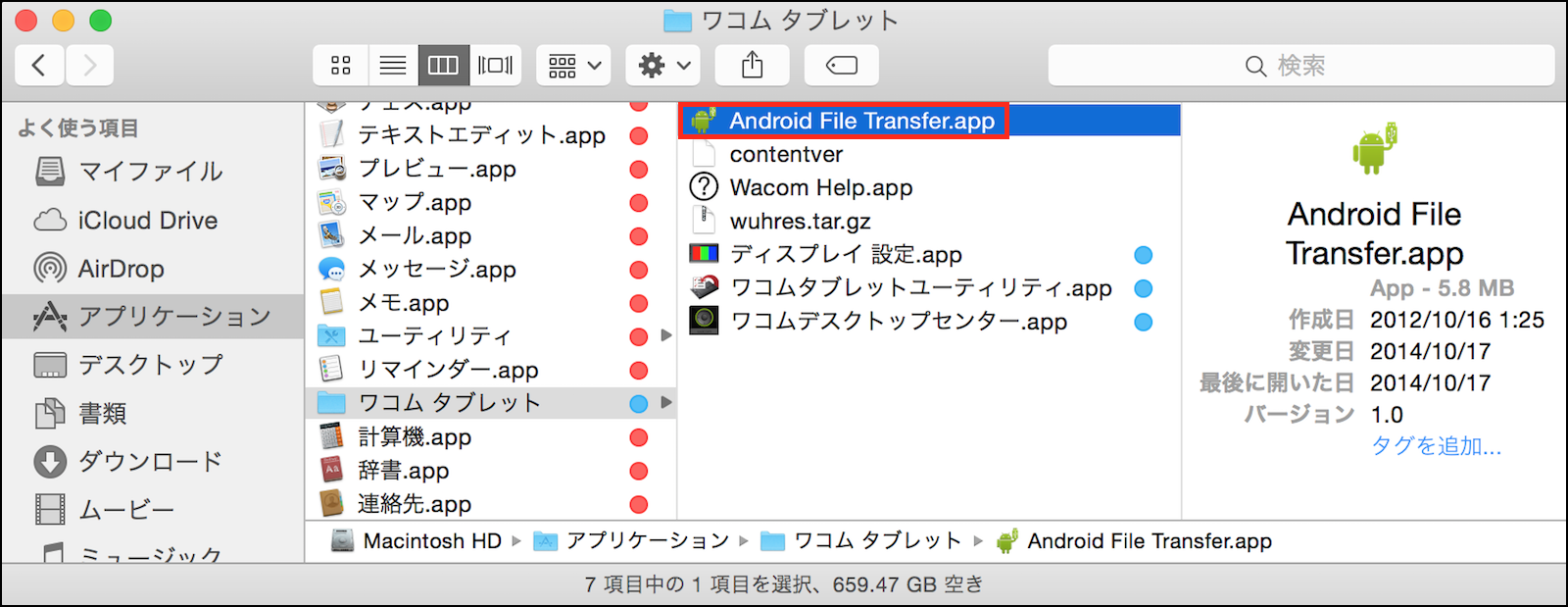Switch to icon view
1568x607 pixels.
click(x=341, y=66)
